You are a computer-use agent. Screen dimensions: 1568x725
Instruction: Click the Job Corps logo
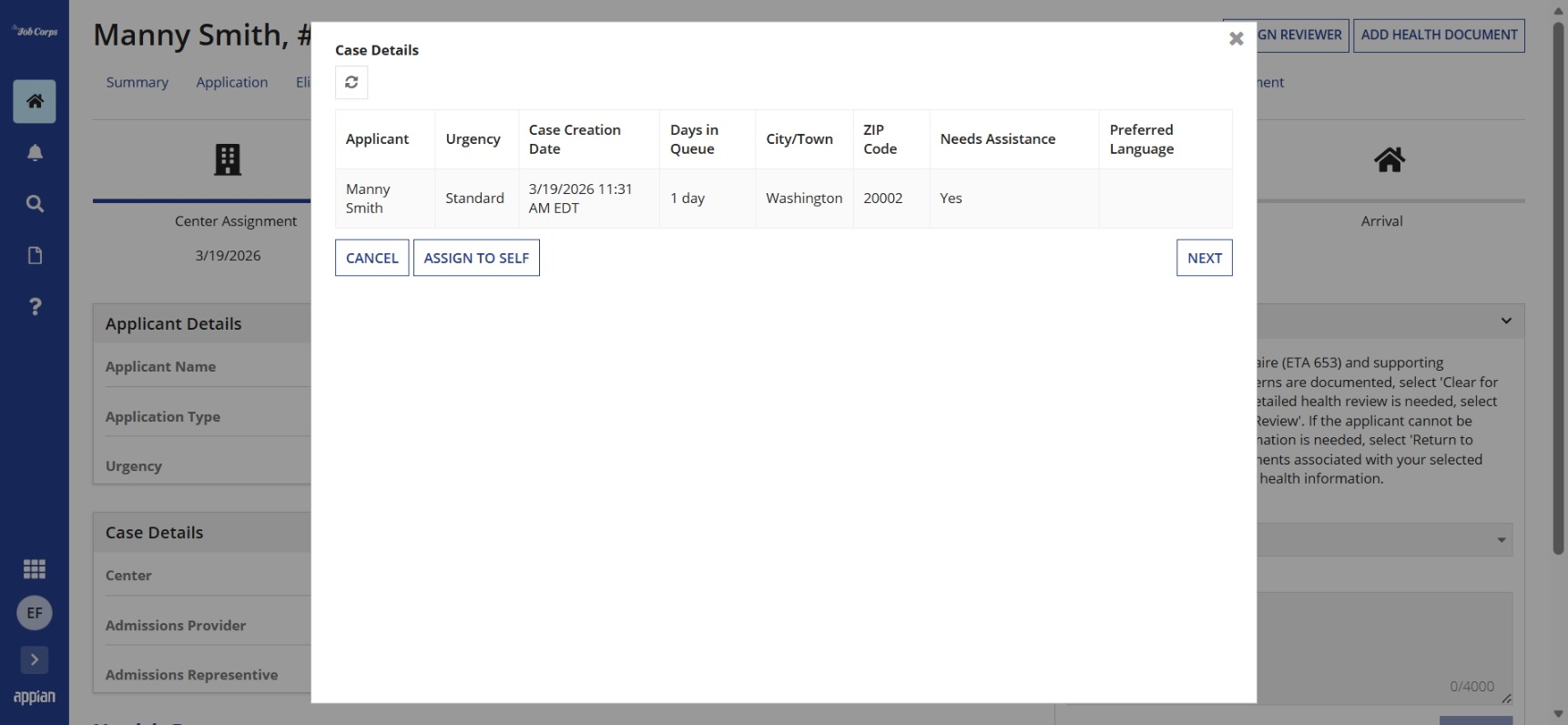[x=35, y=31]
